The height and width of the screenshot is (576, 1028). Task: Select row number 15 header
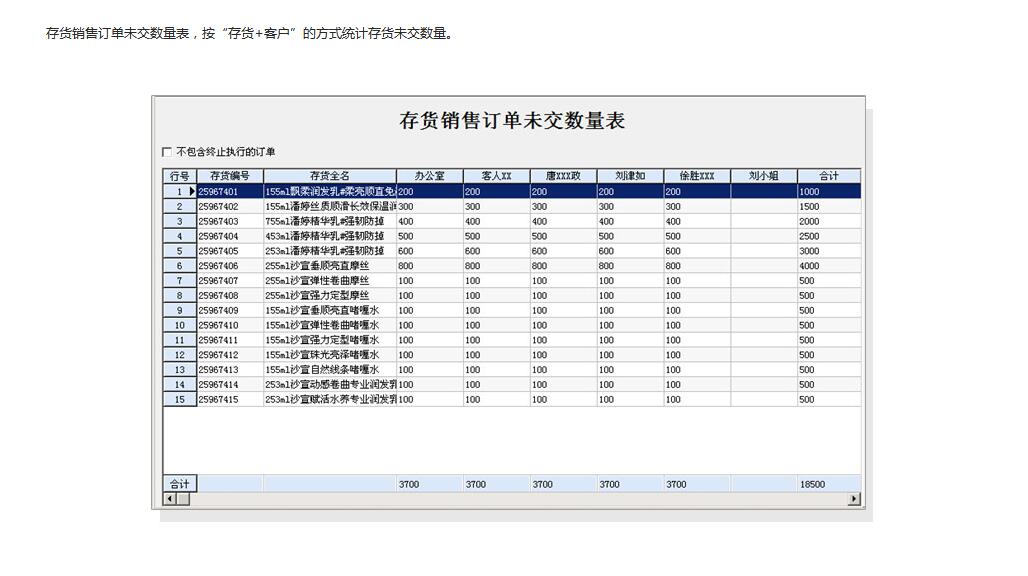(x=180, y=400)
